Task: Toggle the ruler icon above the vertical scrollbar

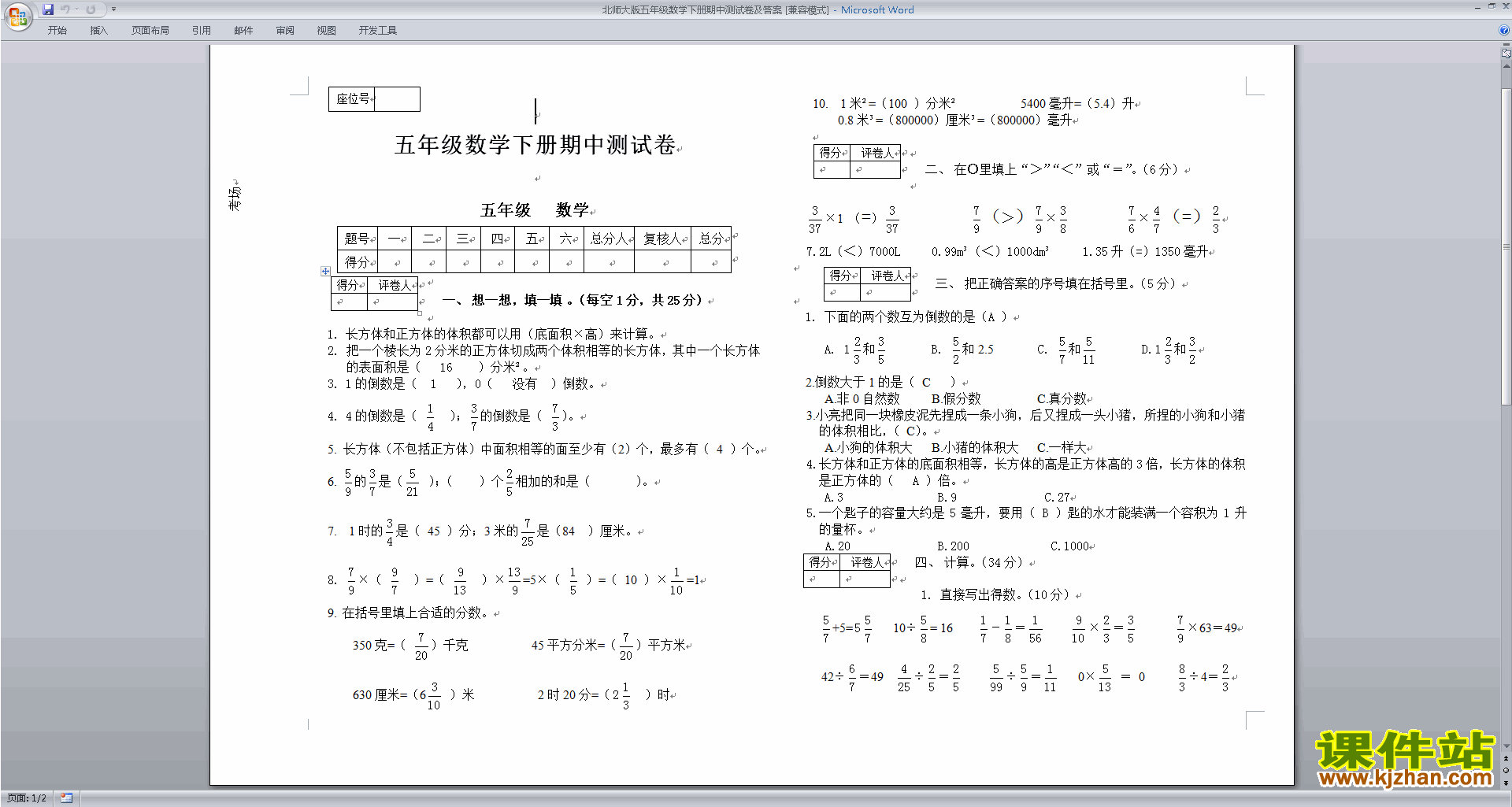Action: (1506, 54)
